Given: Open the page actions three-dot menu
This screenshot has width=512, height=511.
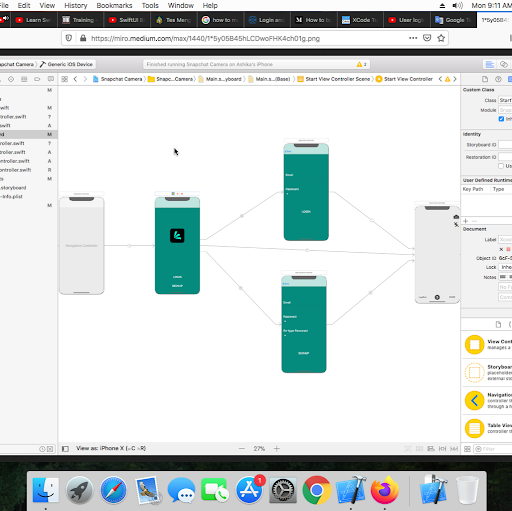Looking at the screenshot, I should (x=413, y=38).
